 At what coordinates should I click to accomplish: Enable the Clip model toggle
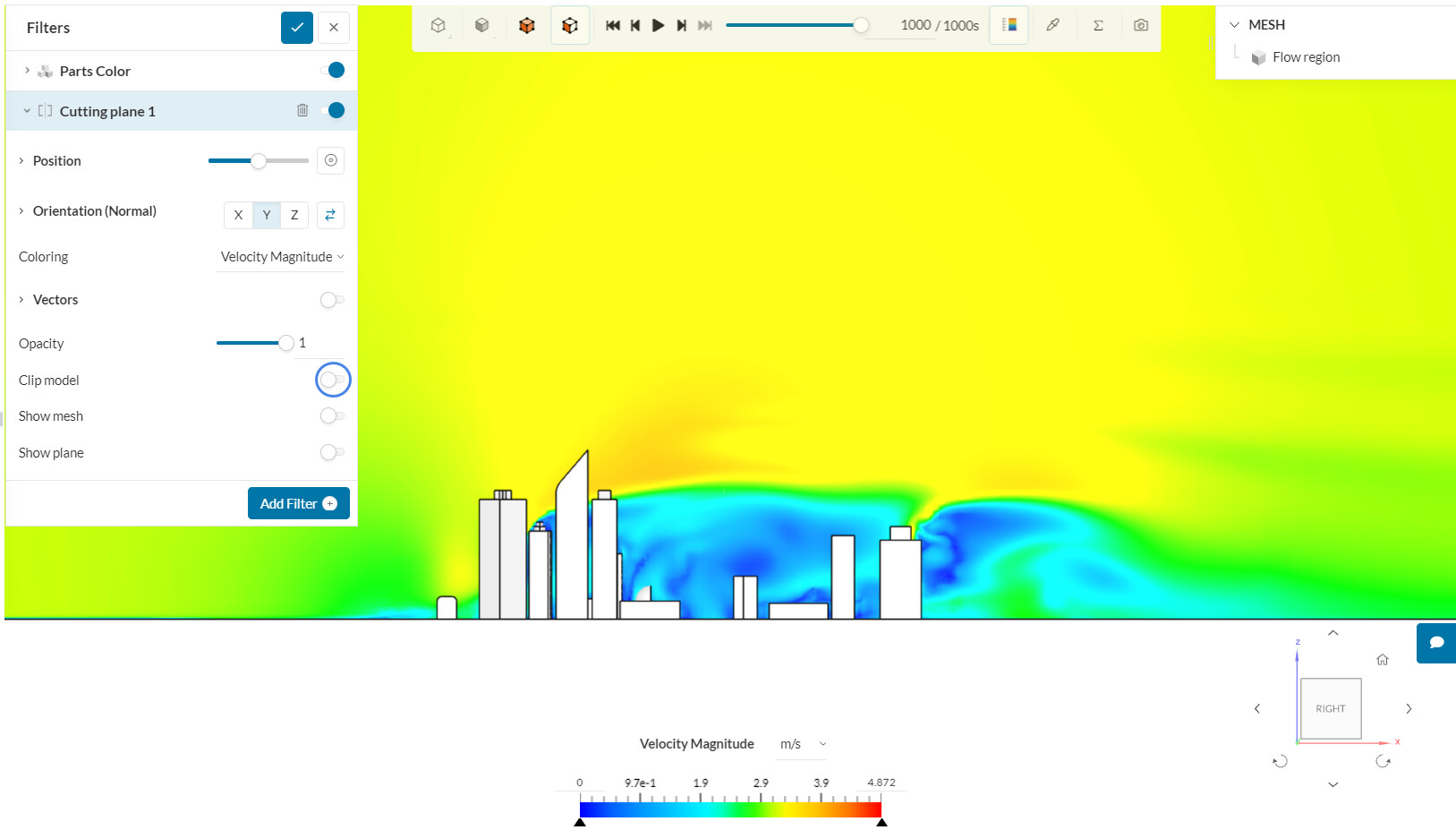pos(332,380)
